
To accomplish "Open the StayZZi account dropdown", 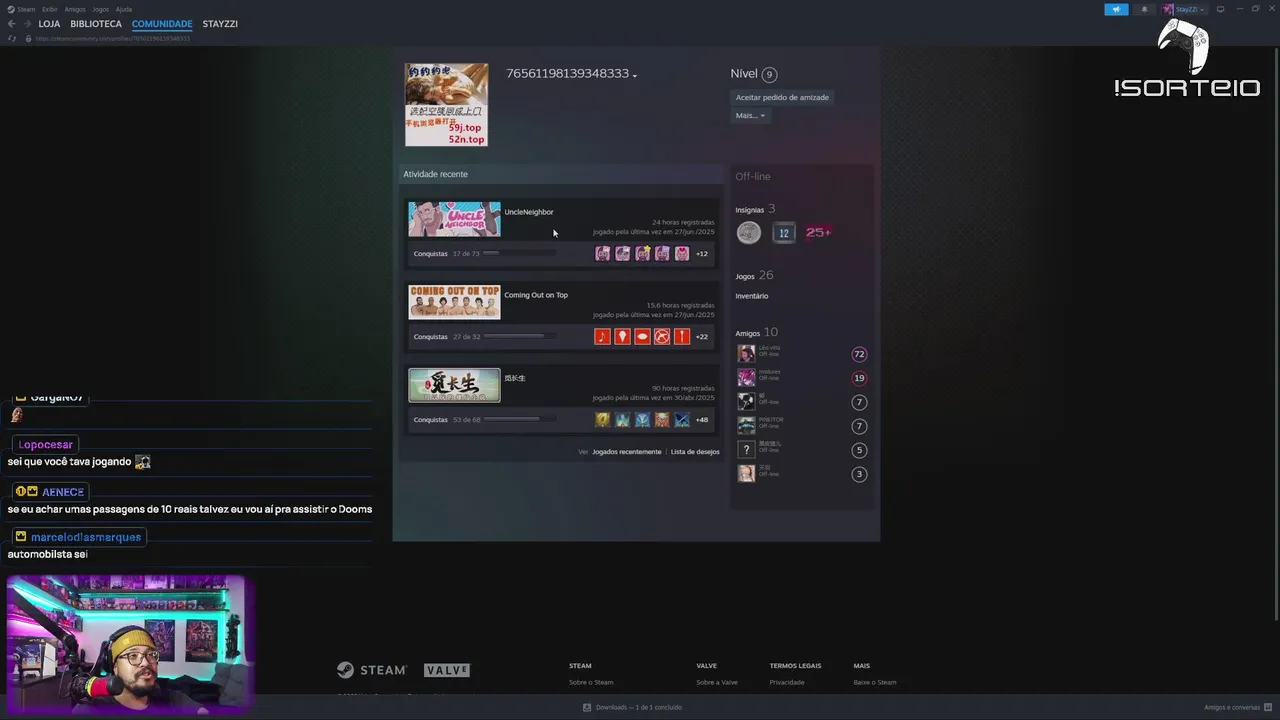I will click(1184, 9).
